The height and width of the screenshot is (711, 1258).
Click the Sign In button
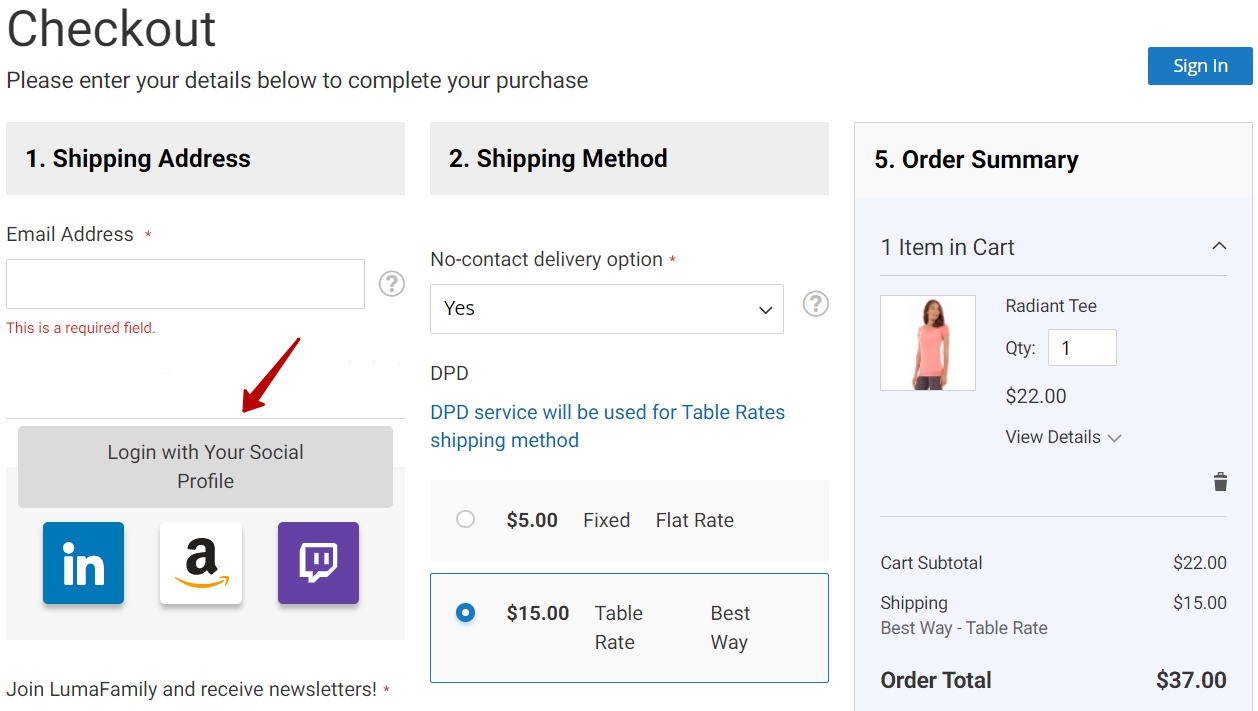pos(1200,66)
